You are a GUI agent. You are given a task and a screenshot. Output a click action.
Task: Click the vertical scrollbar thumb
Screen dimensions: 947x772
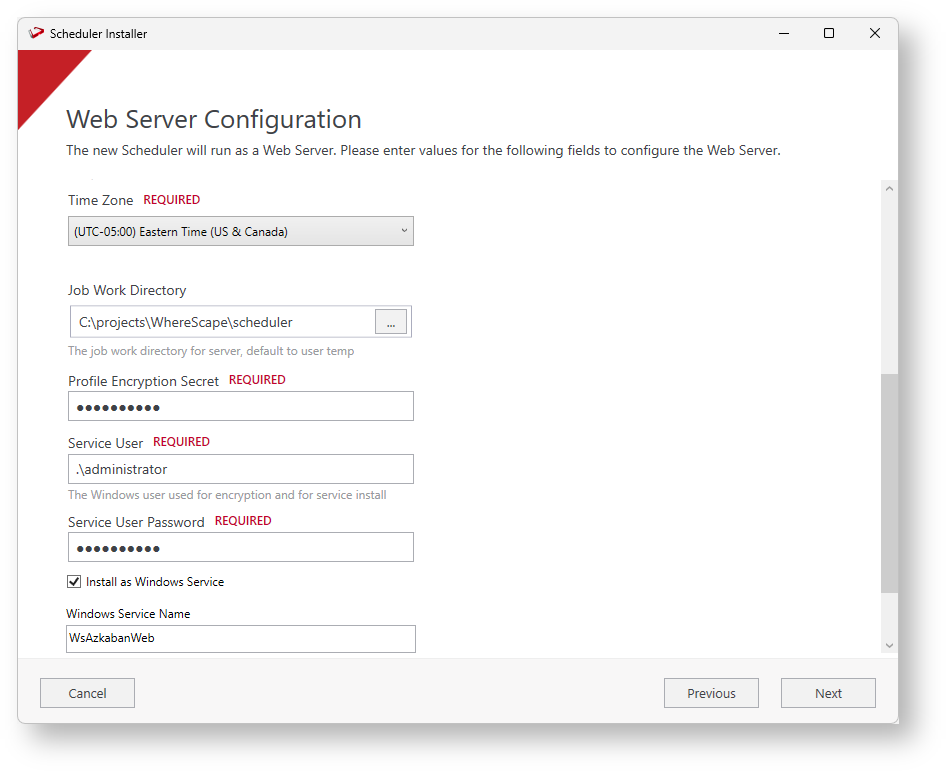click(889, 484)
